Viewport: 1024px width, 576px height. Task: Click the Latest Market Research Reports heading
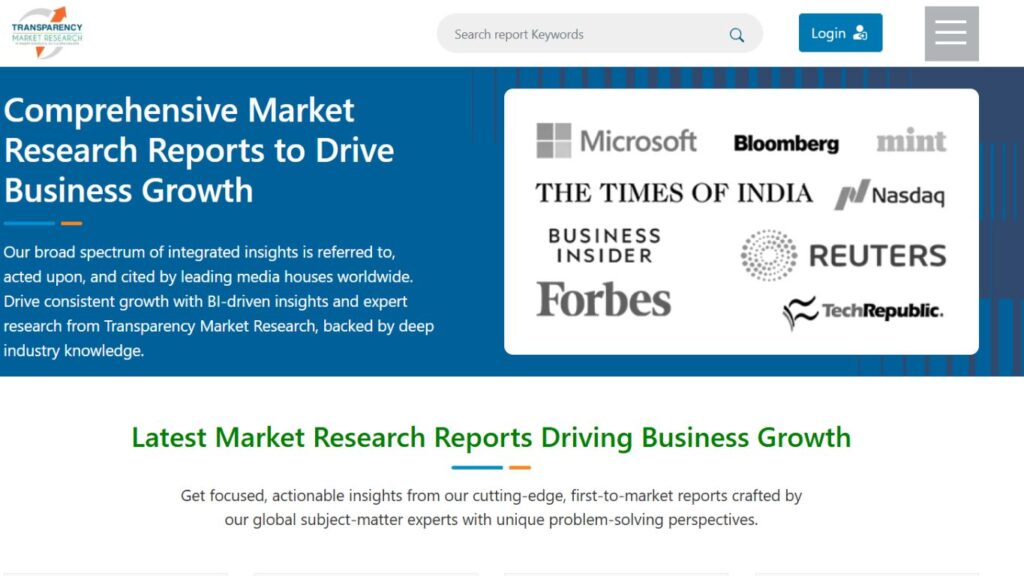click(x=491, y=437)
